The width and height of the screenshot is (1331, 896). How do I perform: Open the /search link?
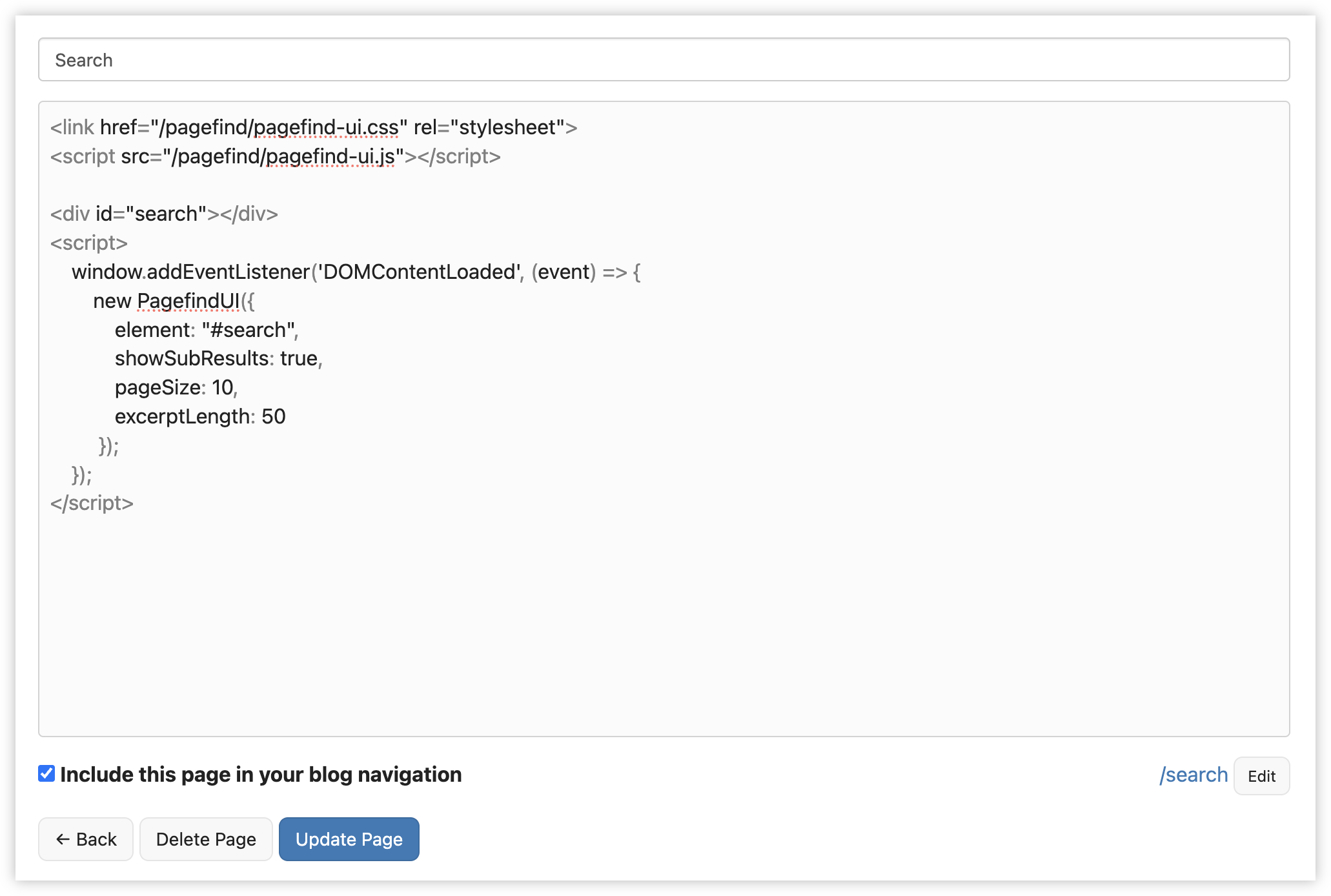1194,775
